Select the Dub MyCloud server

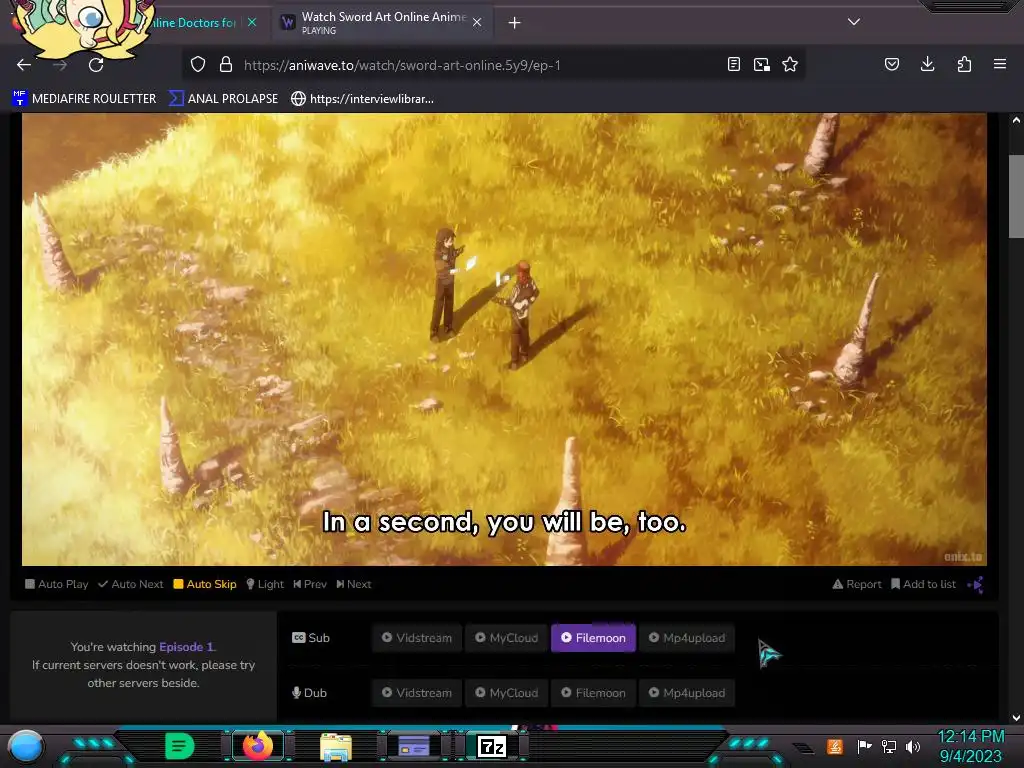click(x=507, y=692)
